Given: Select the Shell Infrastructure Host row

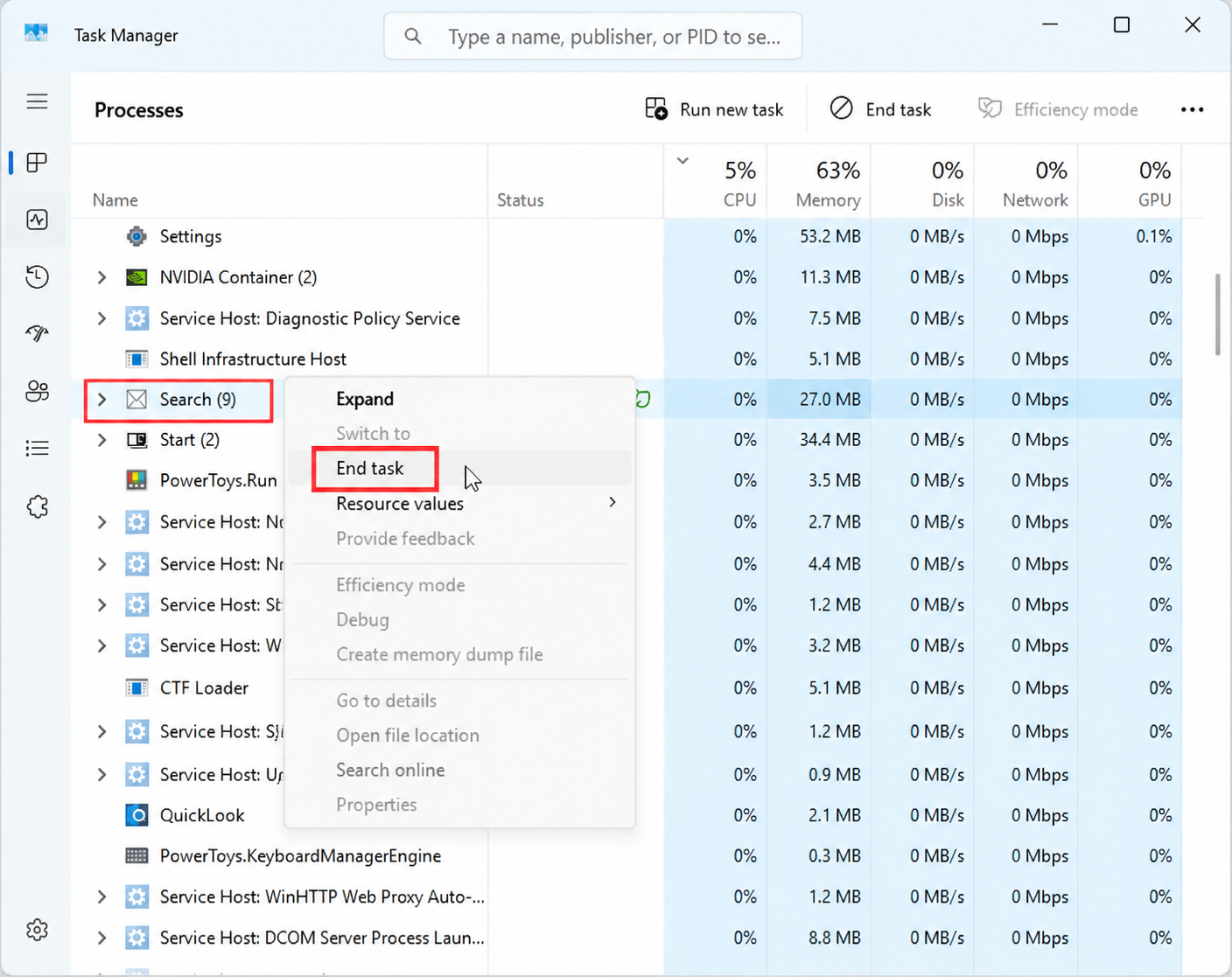Looking at the screenshot, I should [626, 359].
